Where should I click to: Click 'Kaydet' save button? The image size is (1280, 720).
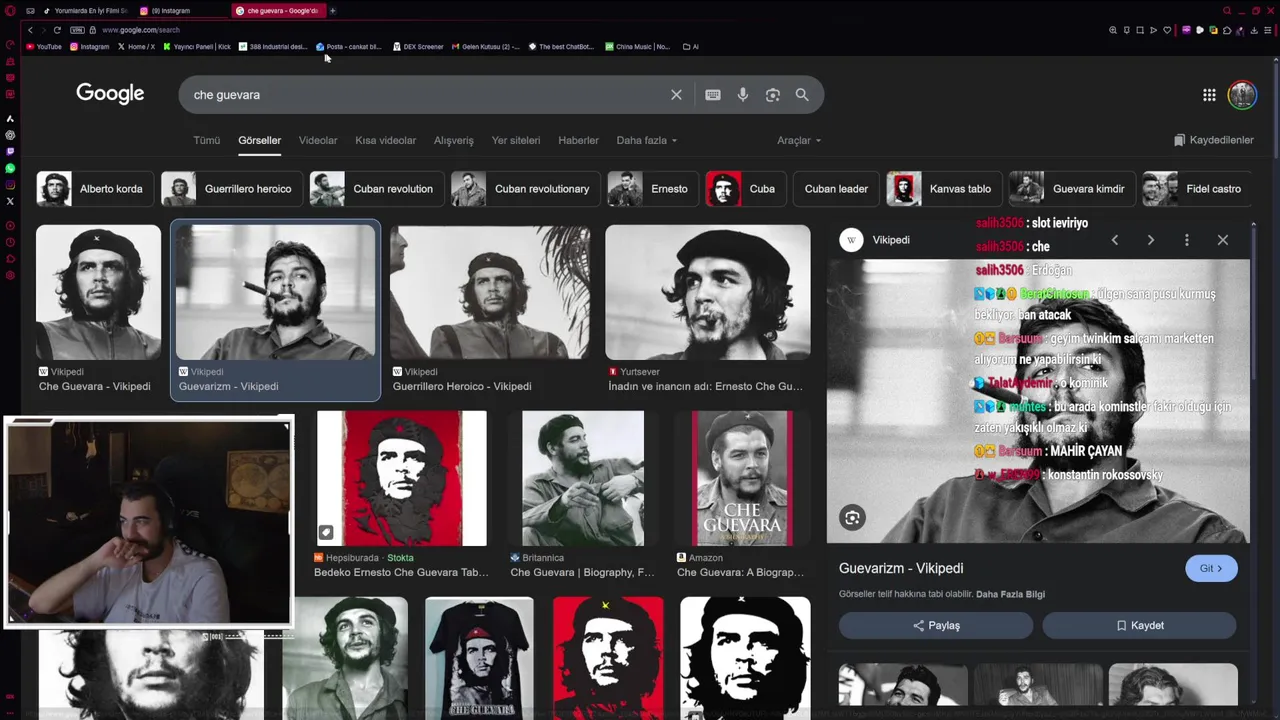[1139, 625]
